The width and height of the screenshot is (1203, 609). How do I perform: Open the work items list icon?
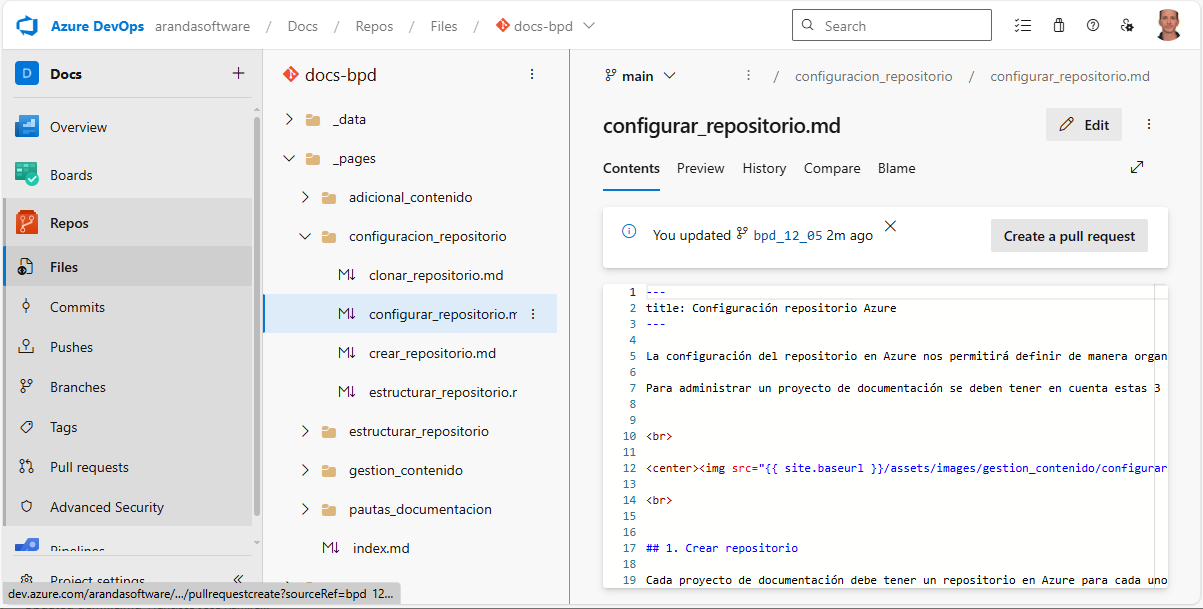coord(1022,26)
